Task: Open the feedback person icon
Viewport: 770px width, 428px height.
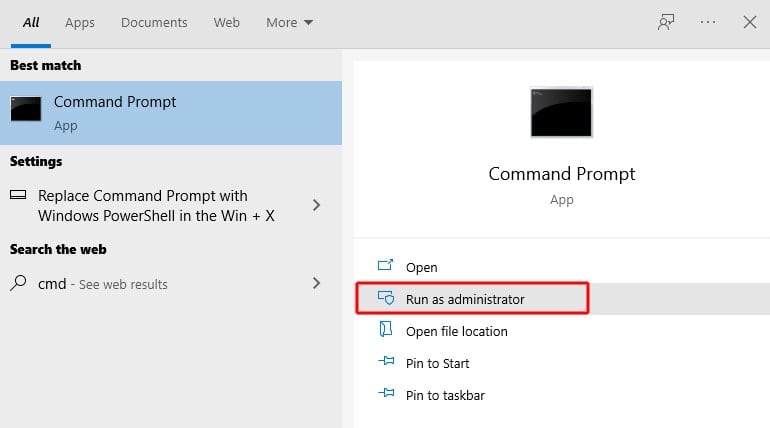Action: tap(666, 22)
